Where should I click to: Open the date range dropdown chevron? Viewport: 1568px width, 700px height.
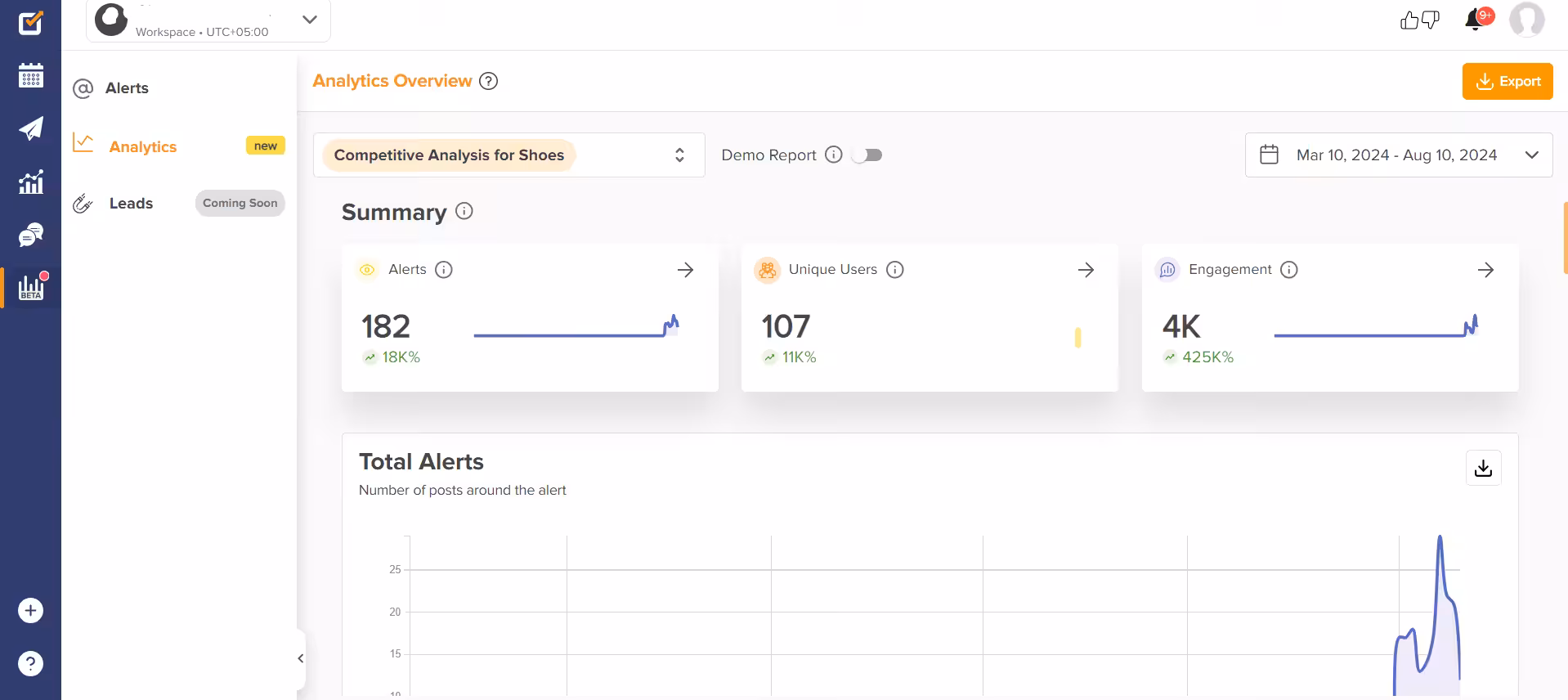click(1531, 155)
